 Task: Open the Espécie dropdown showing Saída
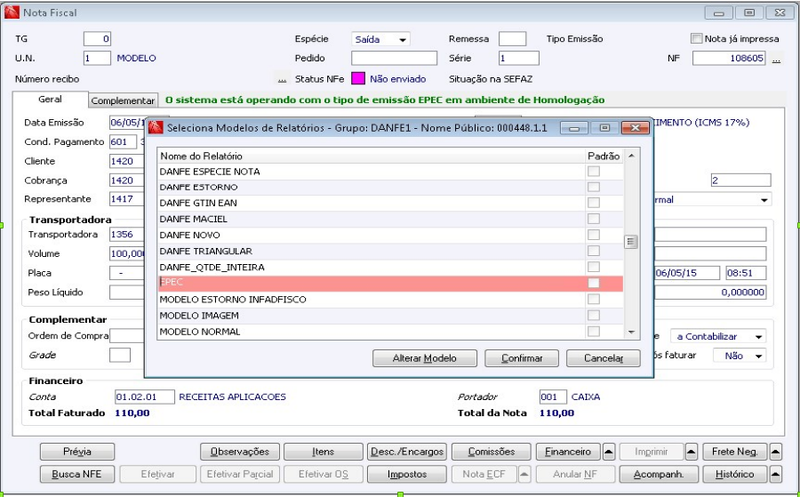pos(381,39)
